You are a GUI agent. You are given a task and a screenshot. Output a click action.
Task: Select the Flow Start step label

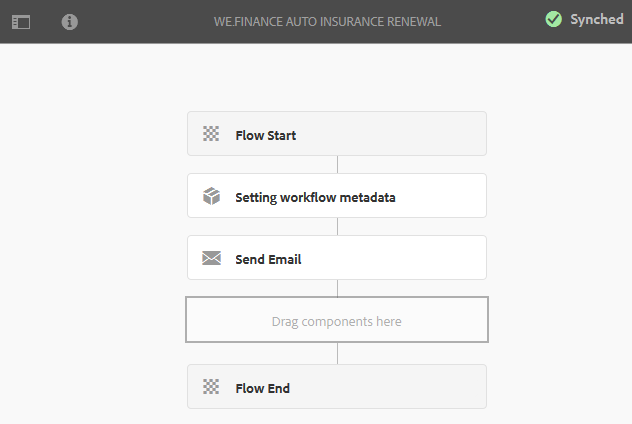click(266, 135)
